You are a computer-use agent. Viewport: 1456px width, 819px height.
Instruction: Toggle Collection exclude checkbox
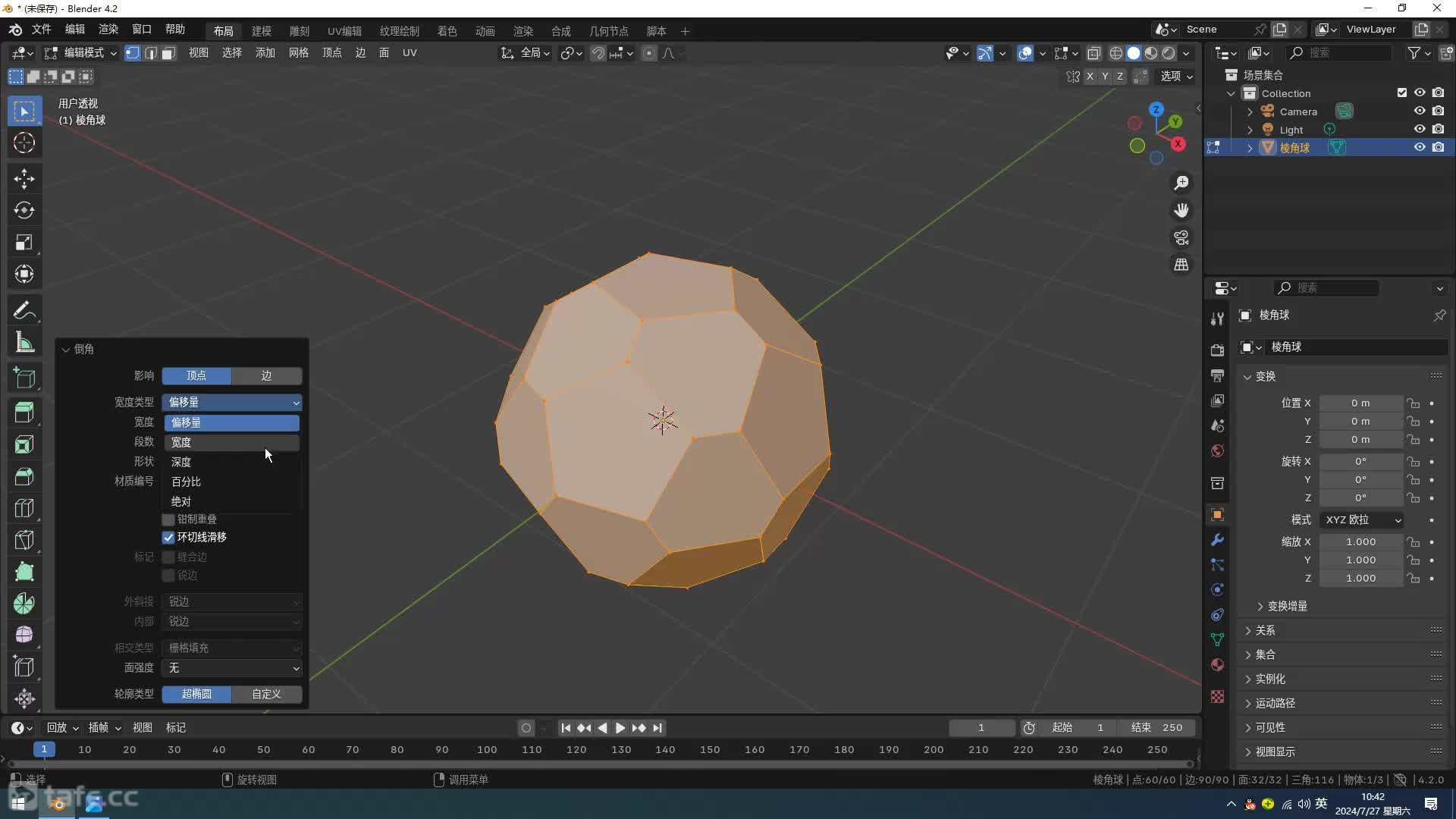tap(1401, 93)
